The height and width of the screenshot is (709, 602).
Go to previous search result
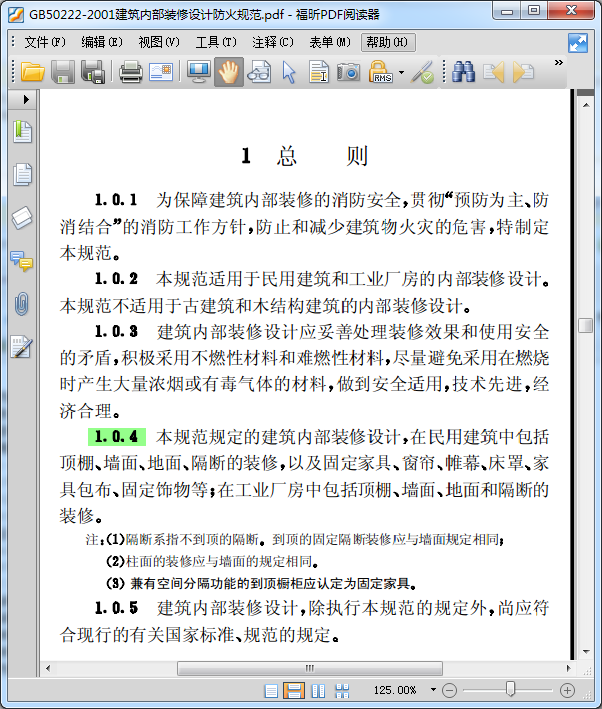click(494, 72)
